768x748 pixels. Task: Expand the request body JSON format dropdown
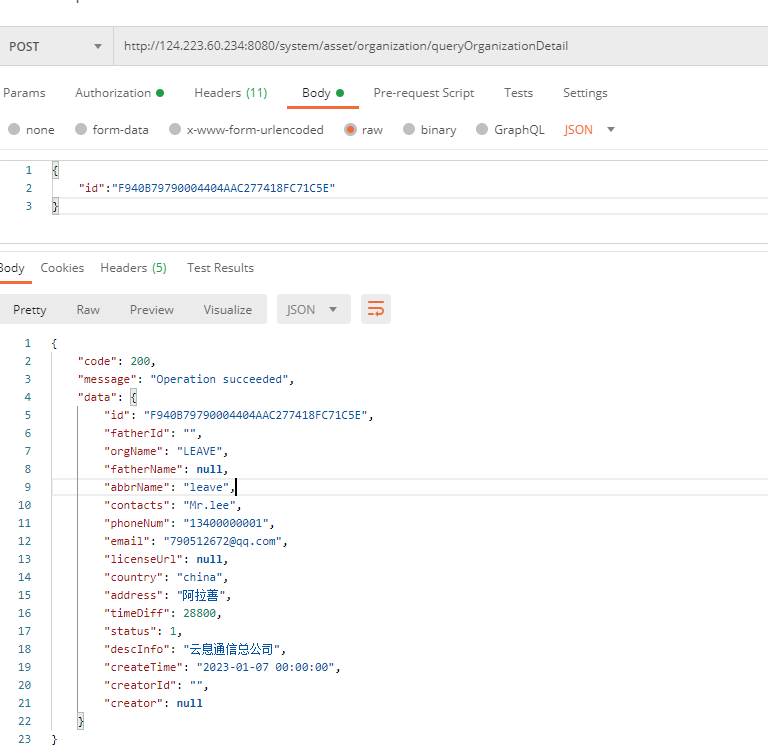[x=590, y=130]
